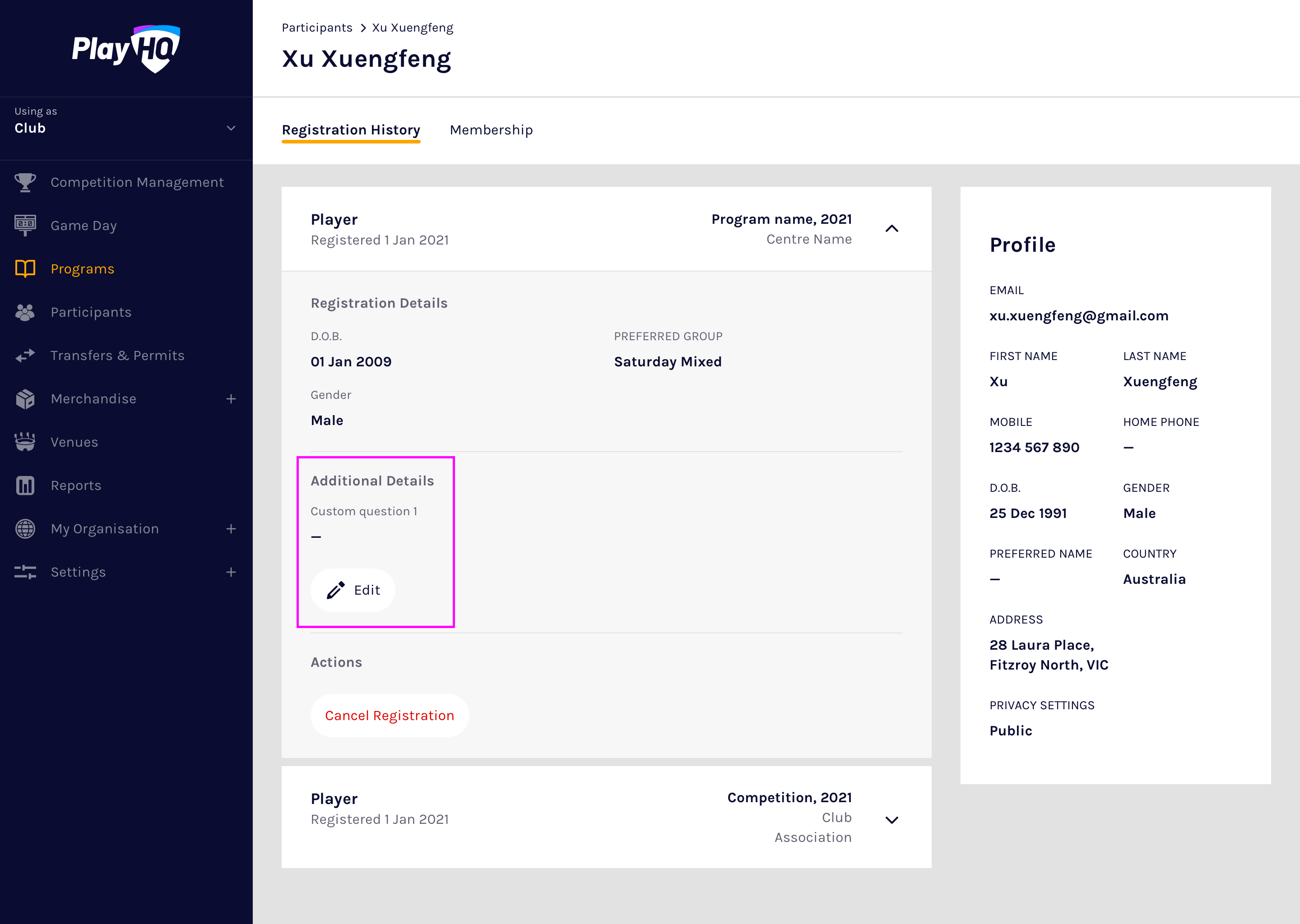Expand Merchandise submenu with plus
This screenshot has height=924, width=1300.
pos(231,399)
